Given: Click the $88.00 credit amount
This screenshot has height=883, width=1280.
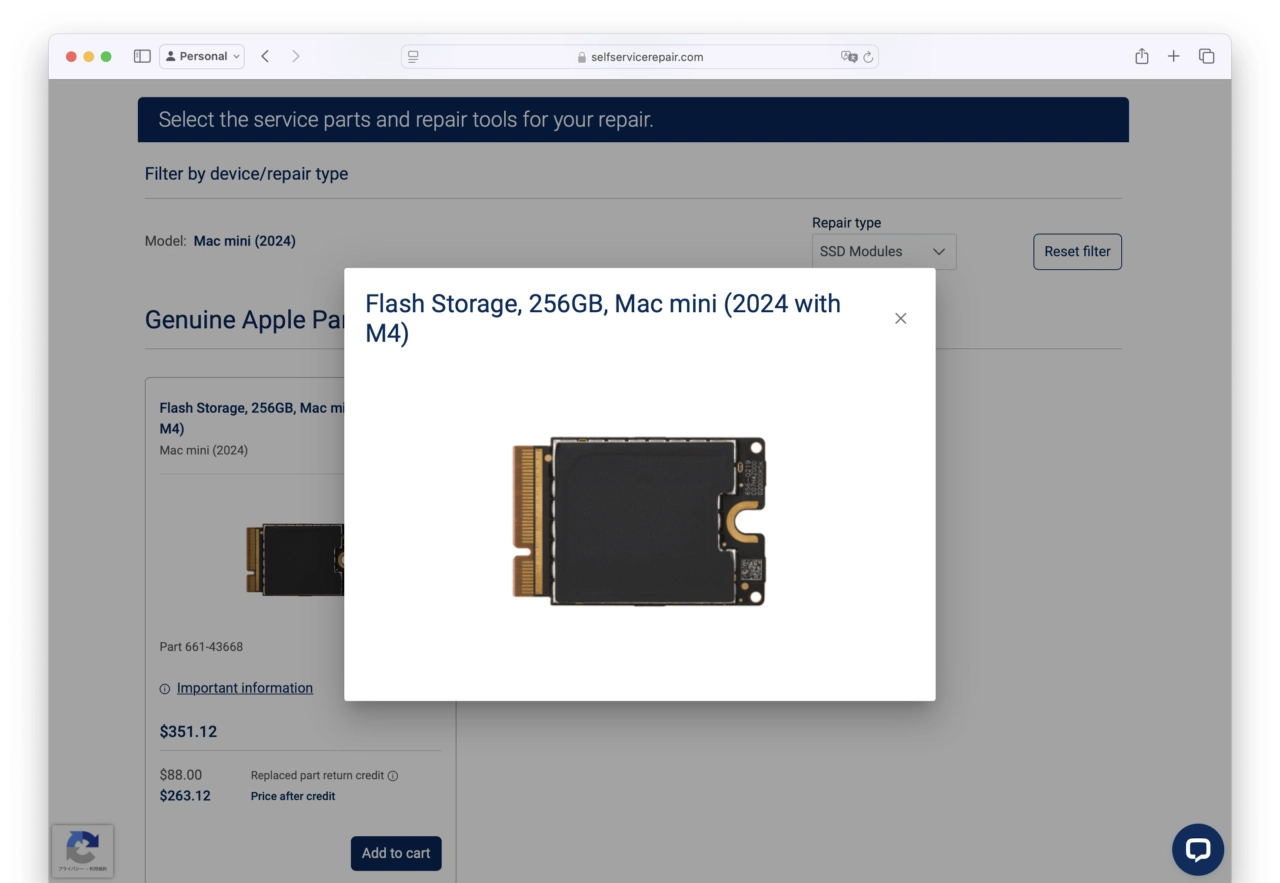Looking at the screenshot, I should click(x=181, y=775).
